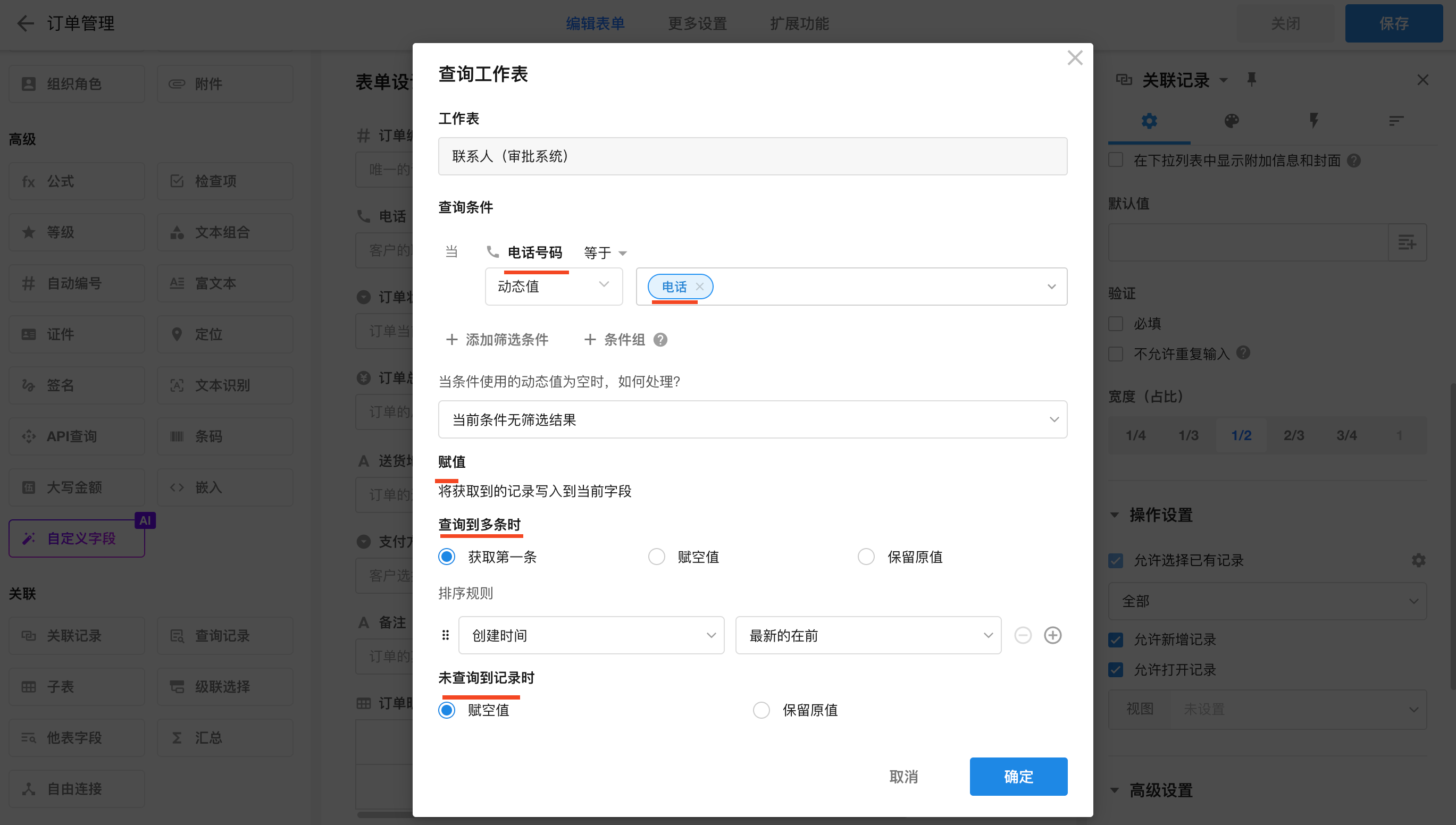Select 赋空值 radio under 查询到多条时

point(656,557)
